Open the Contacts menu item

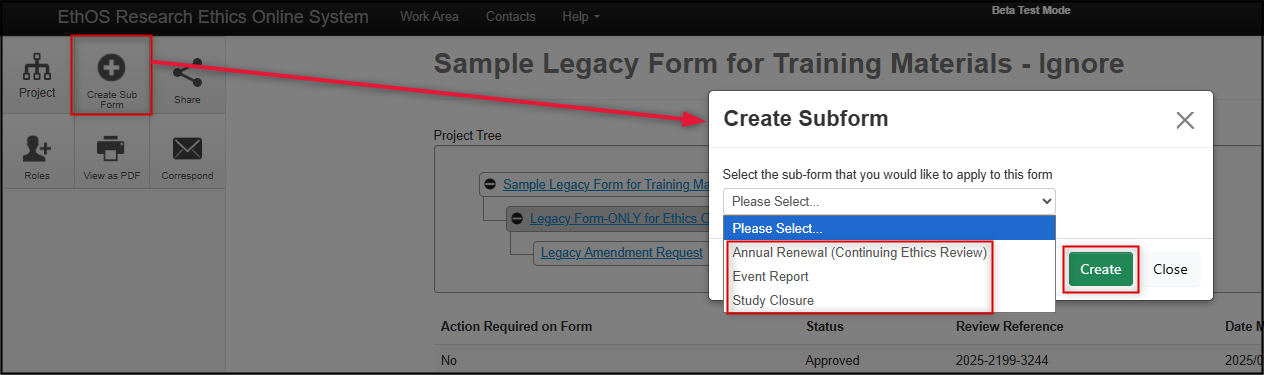(x=510, y=17)
